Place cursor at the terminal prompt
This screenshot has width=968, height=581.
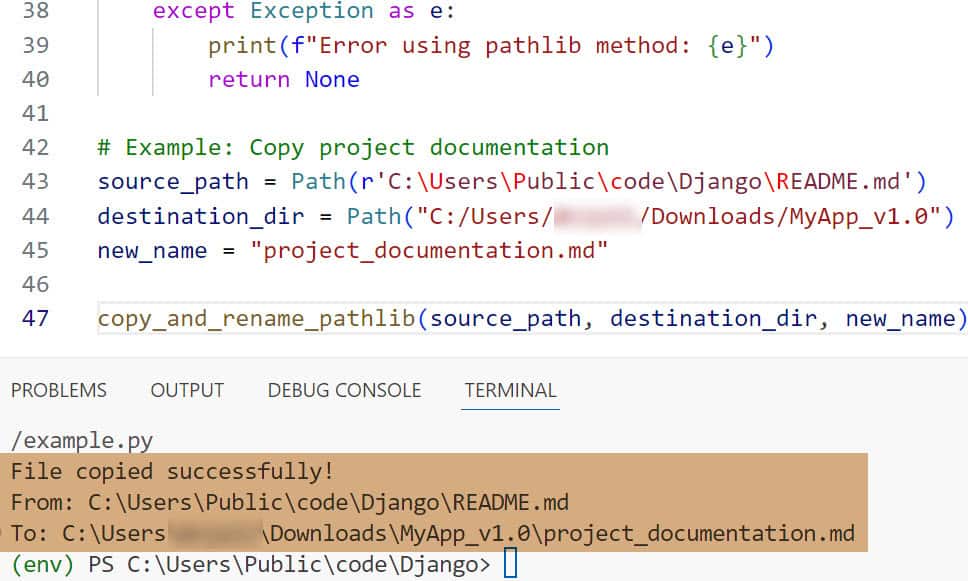(x=510, y=565)
